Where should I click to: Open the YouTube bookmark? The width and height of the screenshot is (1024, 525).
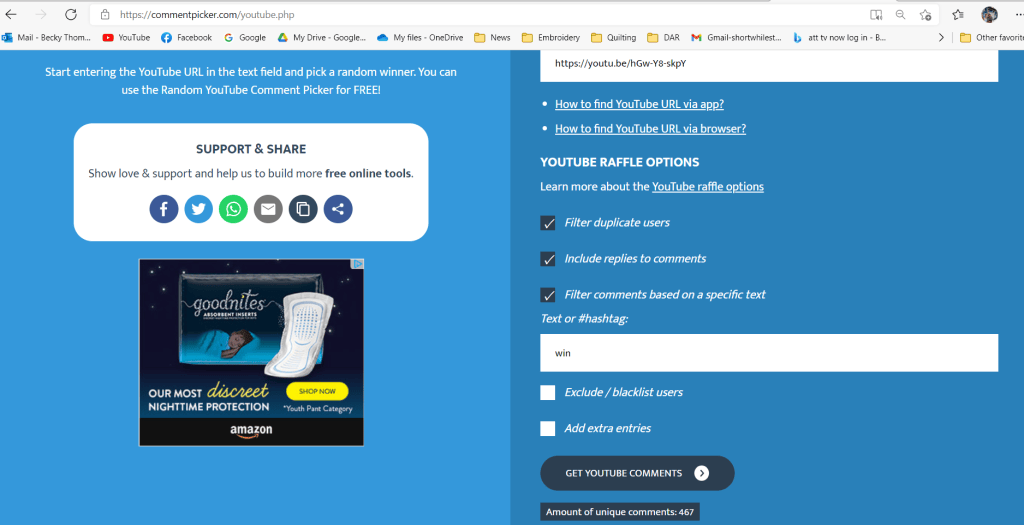point(126,37)
